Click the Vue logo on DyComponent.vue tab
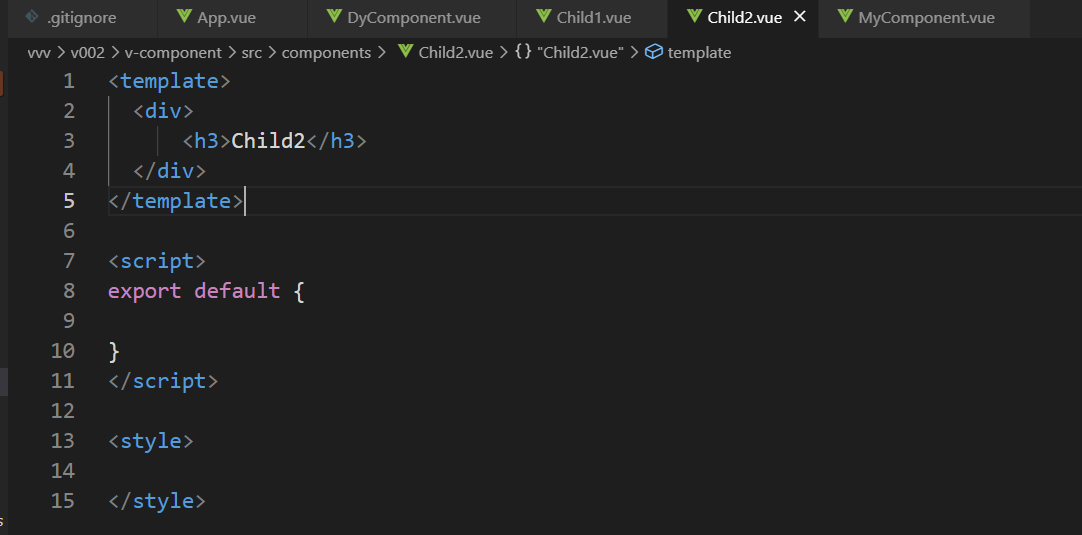The height and width of the screenshot is (535, 1082). pos(334,17)
